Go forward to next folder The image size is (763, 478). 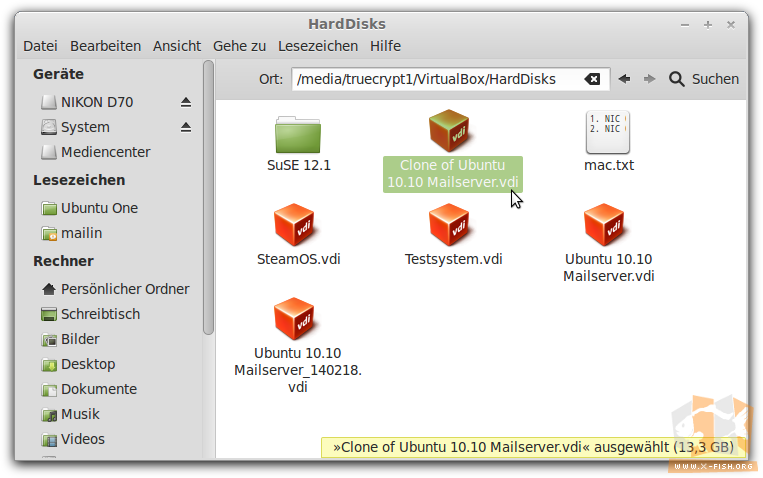click(649, 79)
